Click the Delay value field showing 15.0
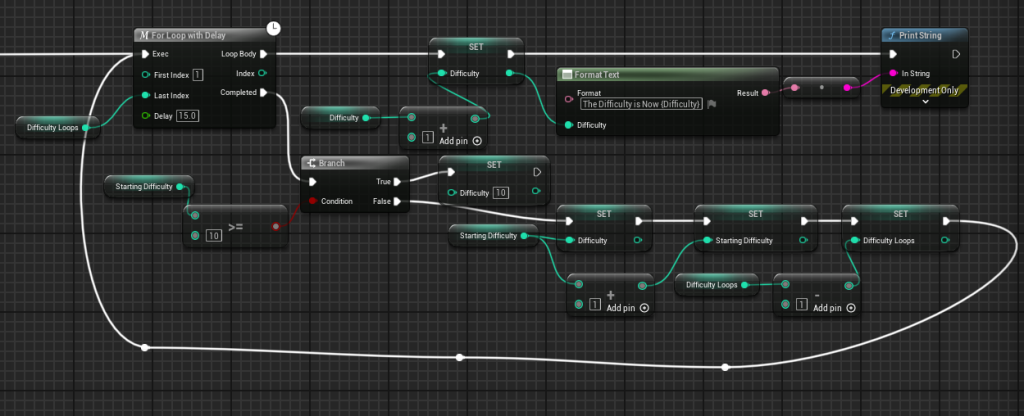Image resolution: width=1024 pixels, height=416 pixels. [x=188, y=117]
